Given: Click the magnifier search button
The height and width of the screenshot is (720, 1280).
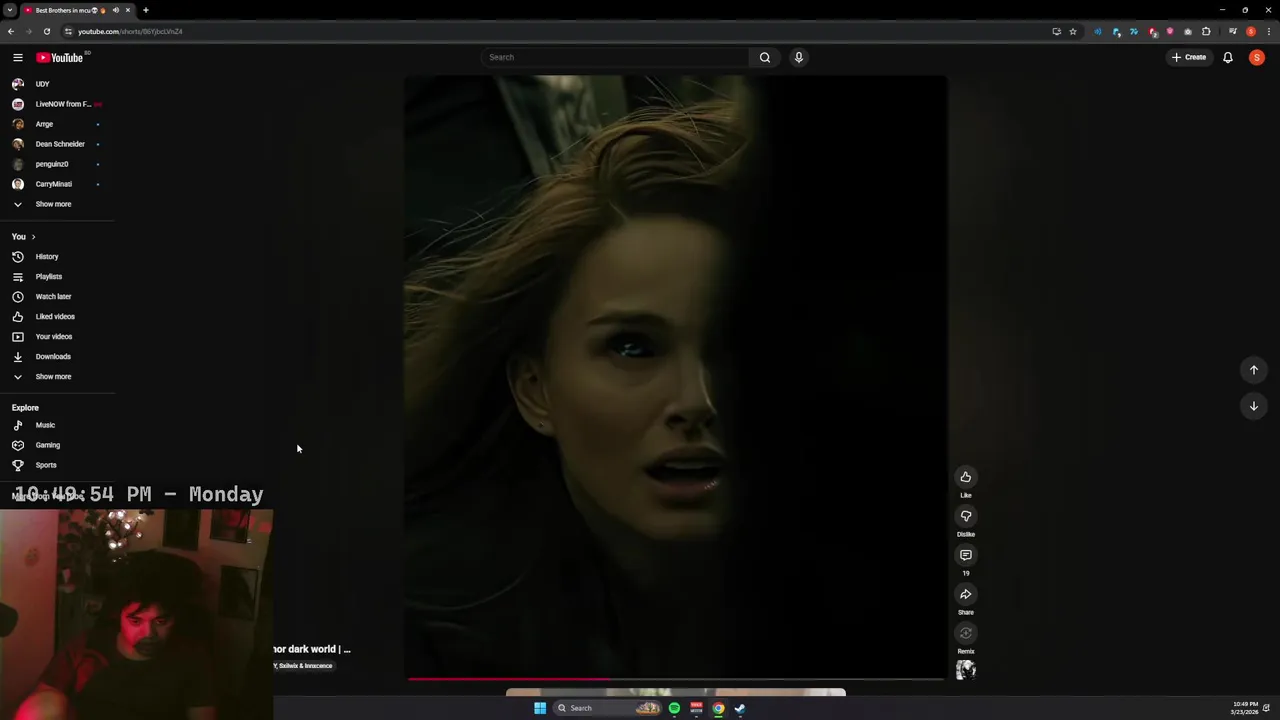Looking at the screenshot, I should click(765, 57).
